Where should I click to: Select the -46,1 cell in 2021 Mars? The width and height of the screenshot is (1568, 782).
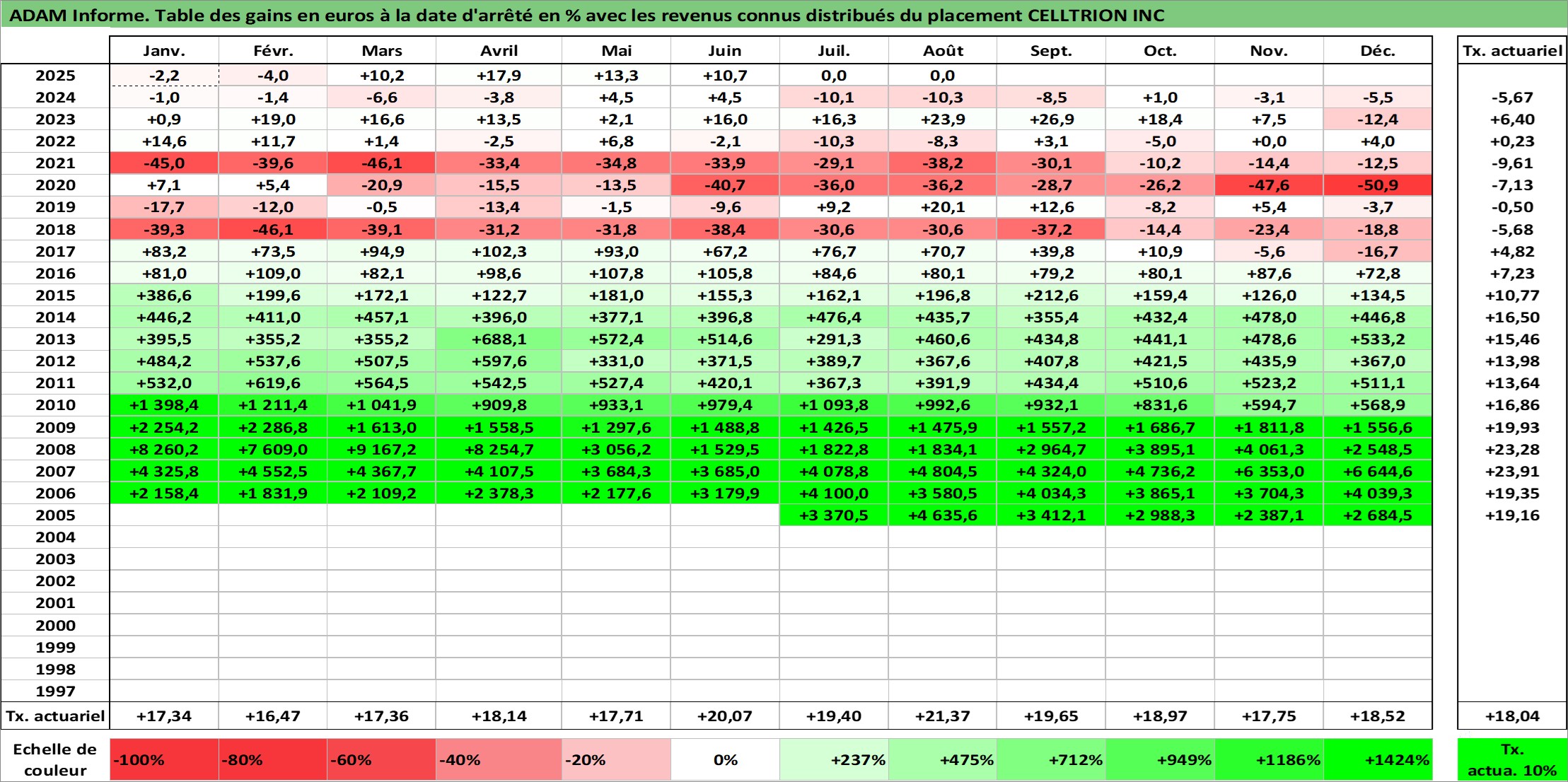(381, 163)
